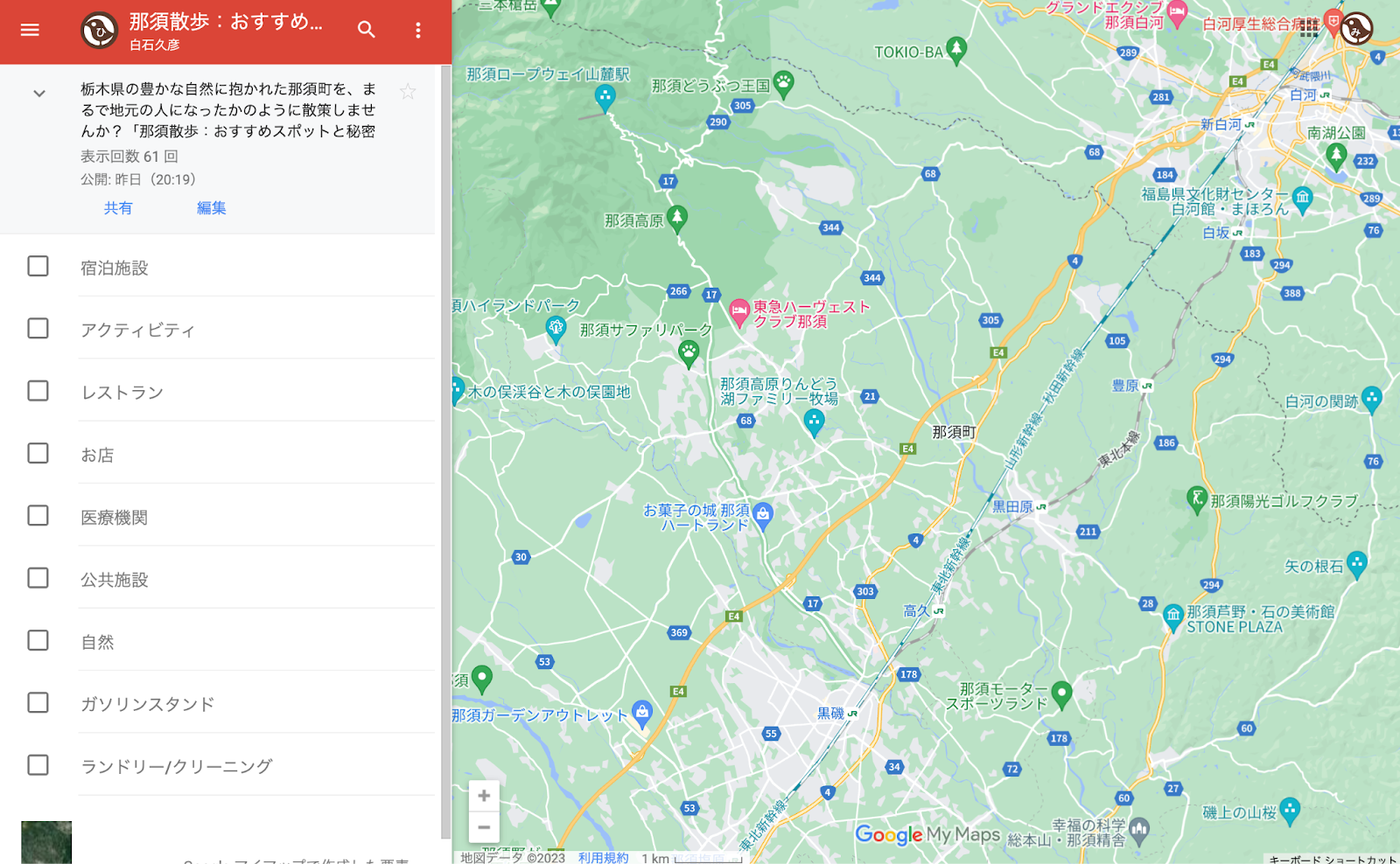Click the 黒磯 station label

pyautogui.click(x=830, y=714)
